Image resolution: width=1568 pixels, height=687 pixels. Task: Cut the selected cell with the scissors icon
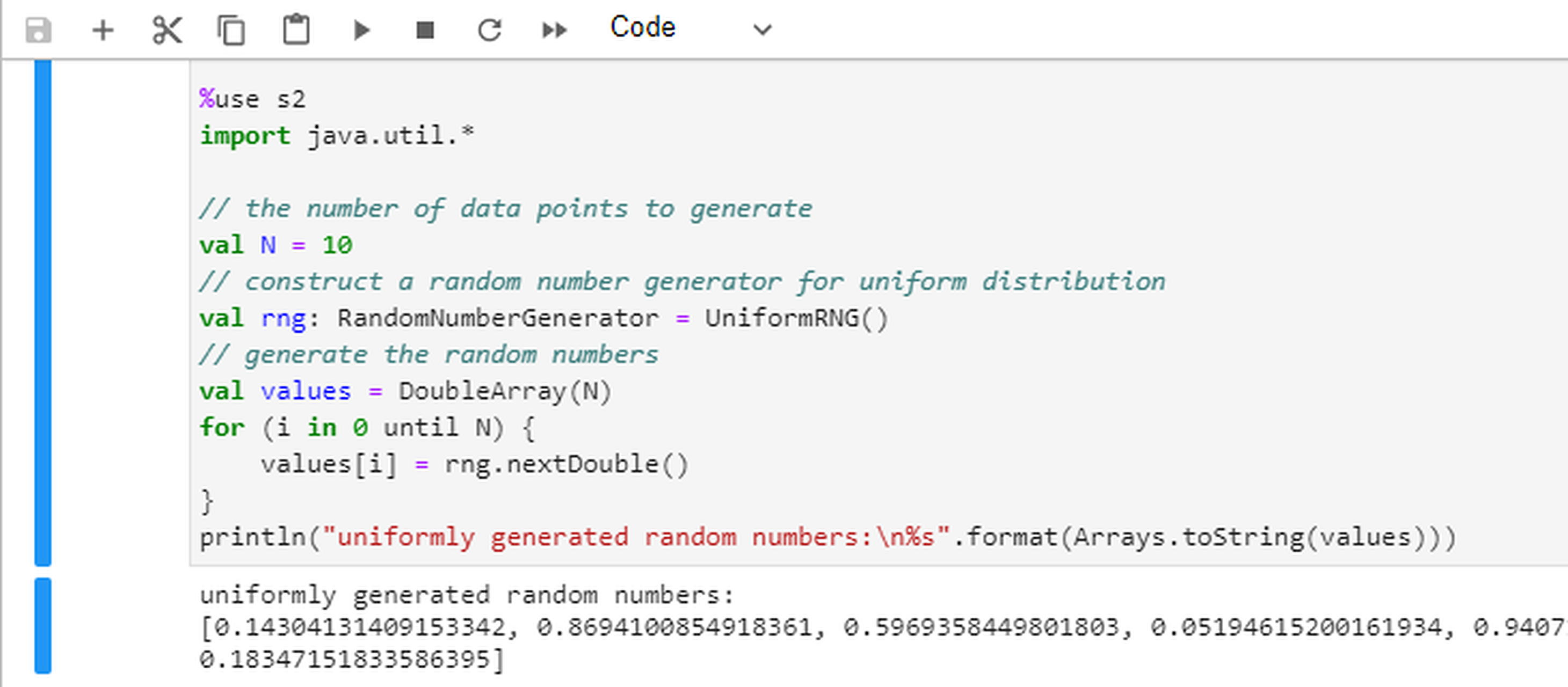tap(168, 30)
